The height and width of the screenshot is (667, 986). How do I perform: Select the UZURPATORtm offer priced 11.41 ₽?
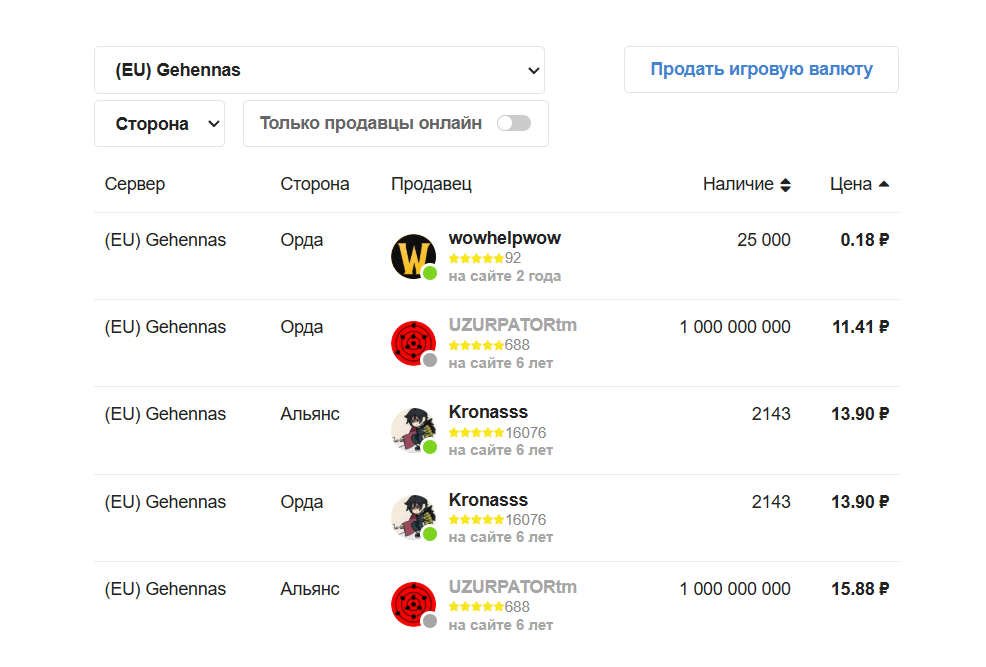860,327
